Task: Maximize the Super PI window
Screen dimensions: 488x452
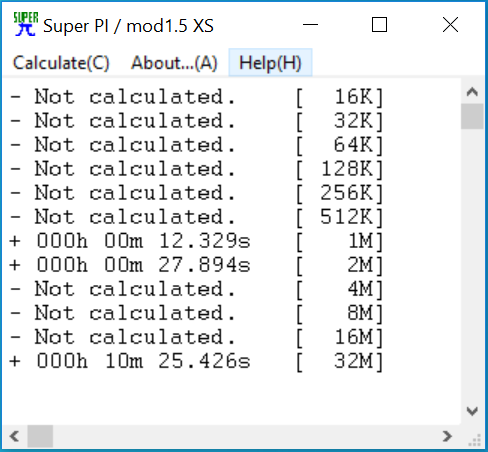Action: (x=379, y=25)
